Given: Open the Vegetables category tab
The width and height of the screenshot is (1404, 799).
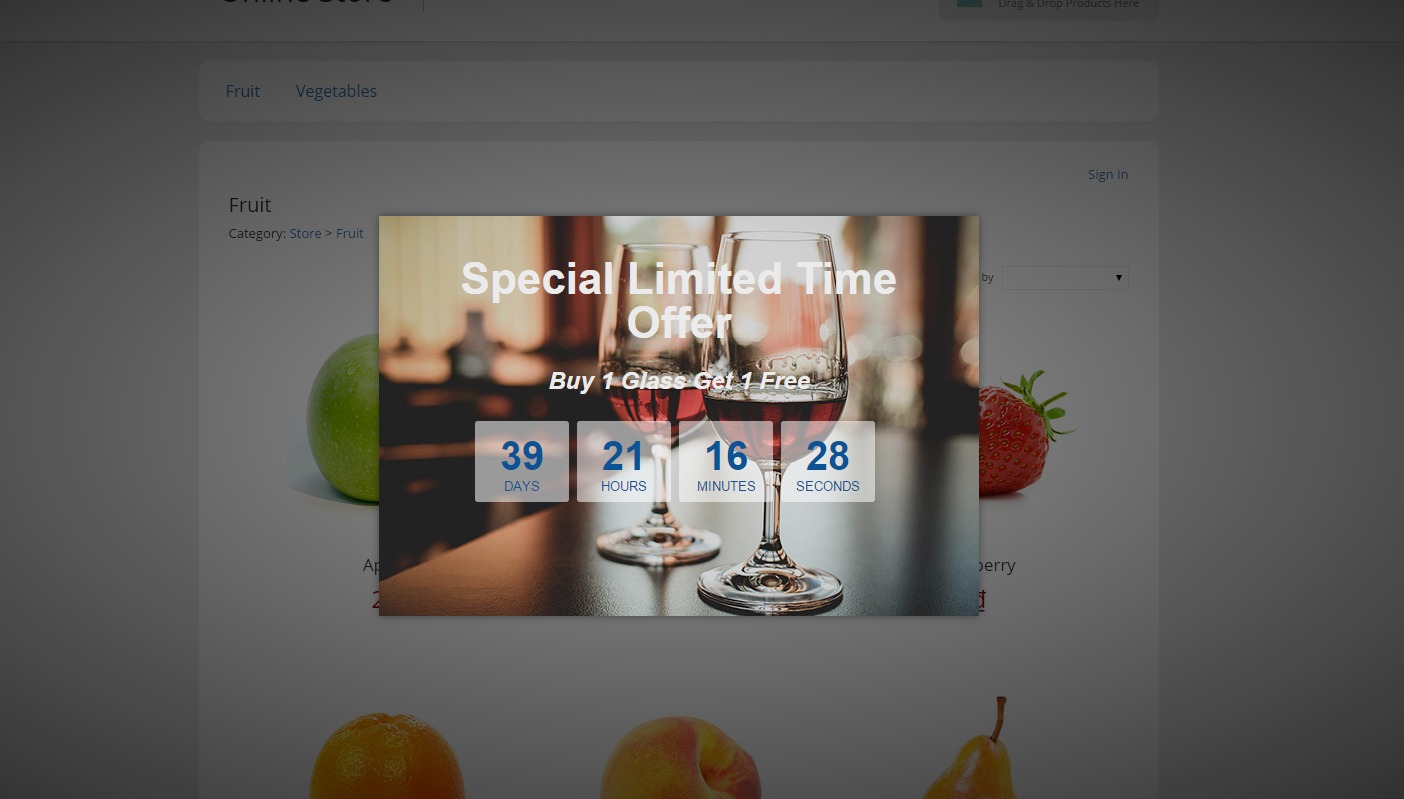Looking at the screenshot, I should click(336, 91).
